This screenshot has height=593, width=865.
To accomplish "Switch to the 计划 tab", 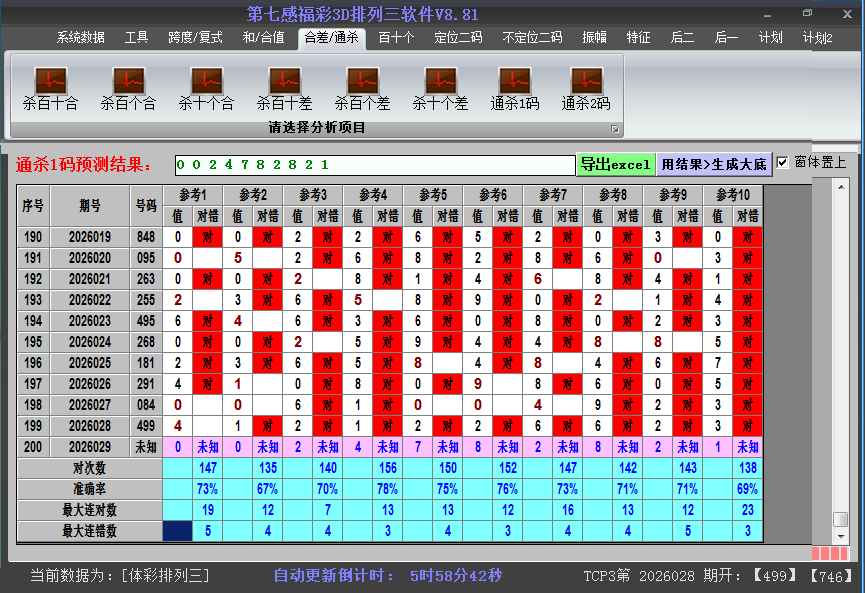I will 771,38.
